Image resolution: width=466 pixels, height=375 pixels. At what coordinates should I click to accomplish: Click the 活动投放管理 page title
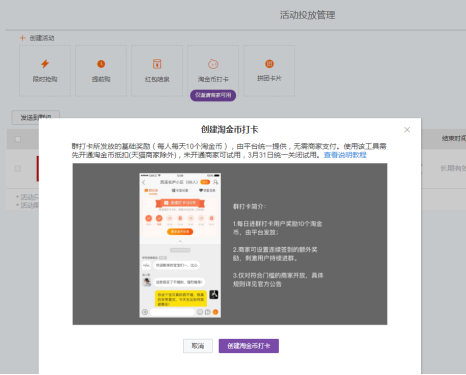coord(307,15)
